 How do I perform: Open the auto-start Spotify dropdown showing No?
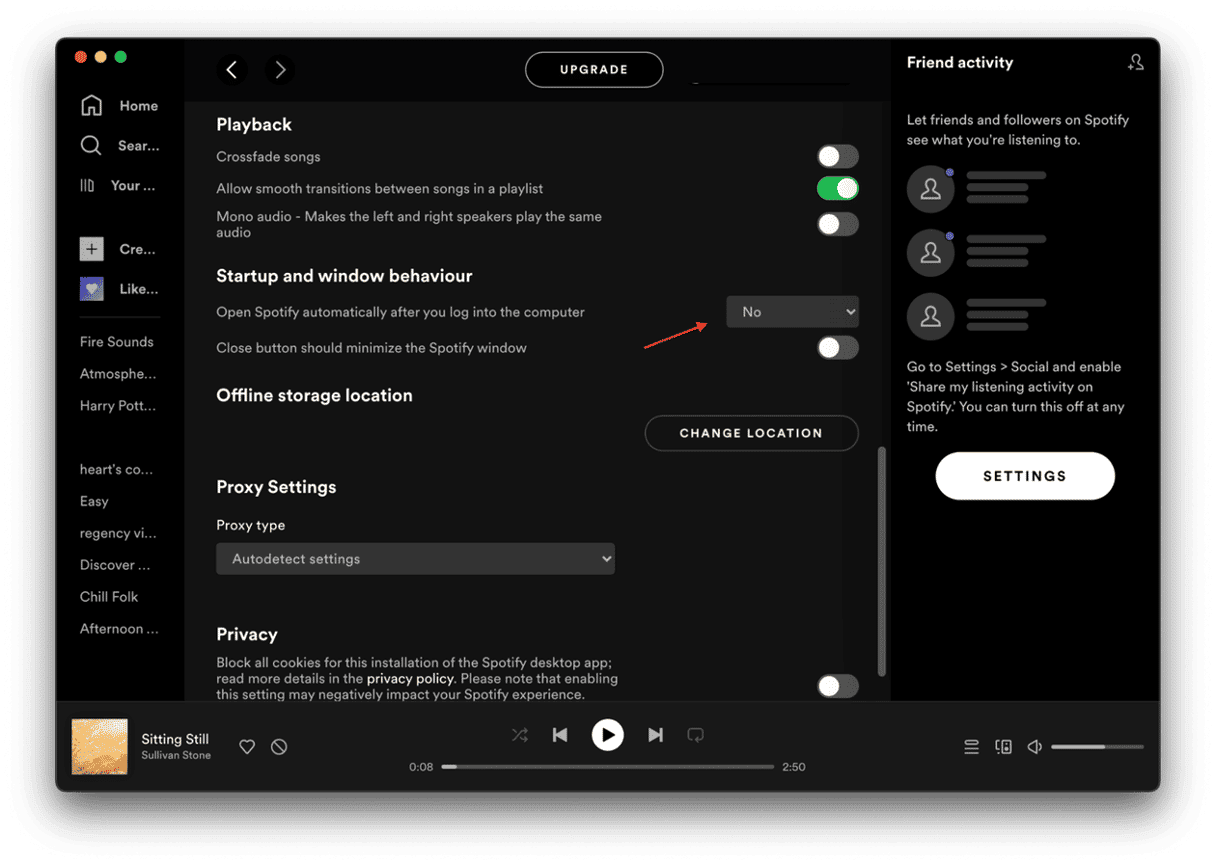pos(792,312)
